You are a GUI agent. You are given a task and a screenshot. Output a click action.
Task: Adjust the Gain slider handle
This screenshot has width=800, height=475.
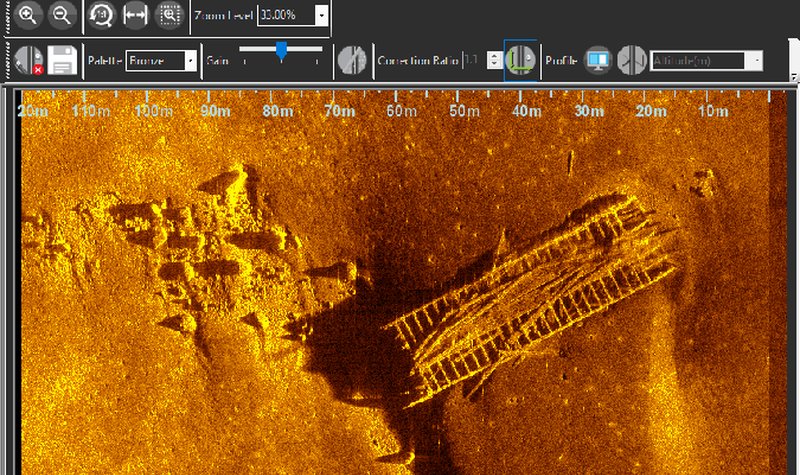click(281, 51)
